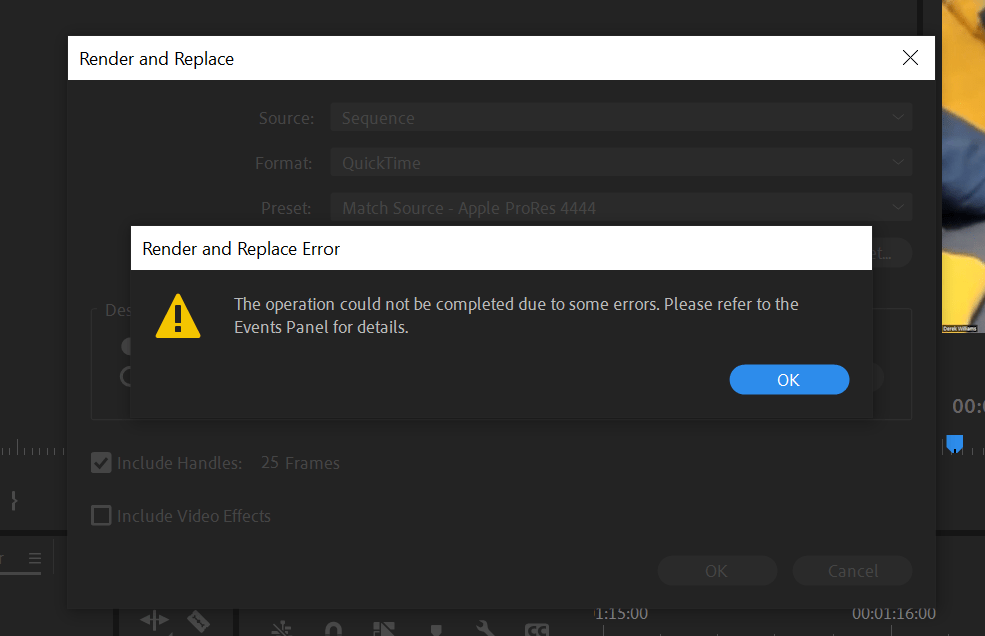Click OK in the Render and Replace Error dialog
Viewport: 985px width, 636px height.
[789, 379]
